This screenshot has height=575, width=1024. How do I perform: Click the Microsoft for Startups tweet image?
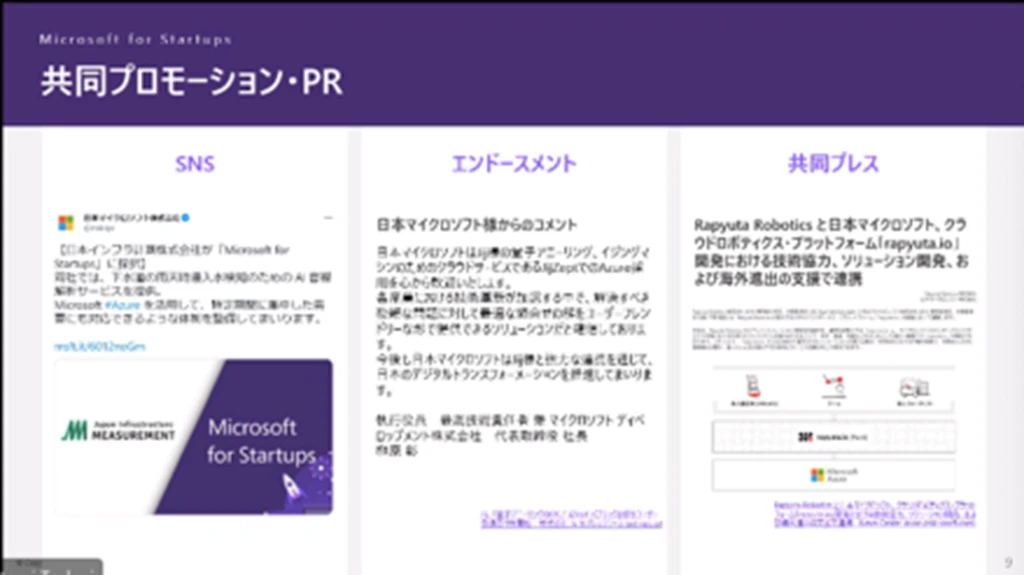pyautogui.click(x=193, y=436)
